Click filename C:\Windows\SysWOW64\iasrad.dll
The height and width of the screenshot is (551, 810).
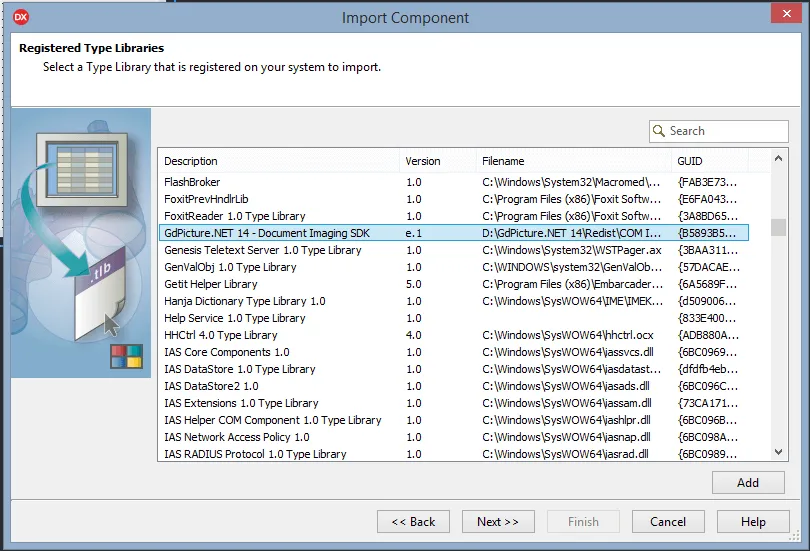click(565, 454)
